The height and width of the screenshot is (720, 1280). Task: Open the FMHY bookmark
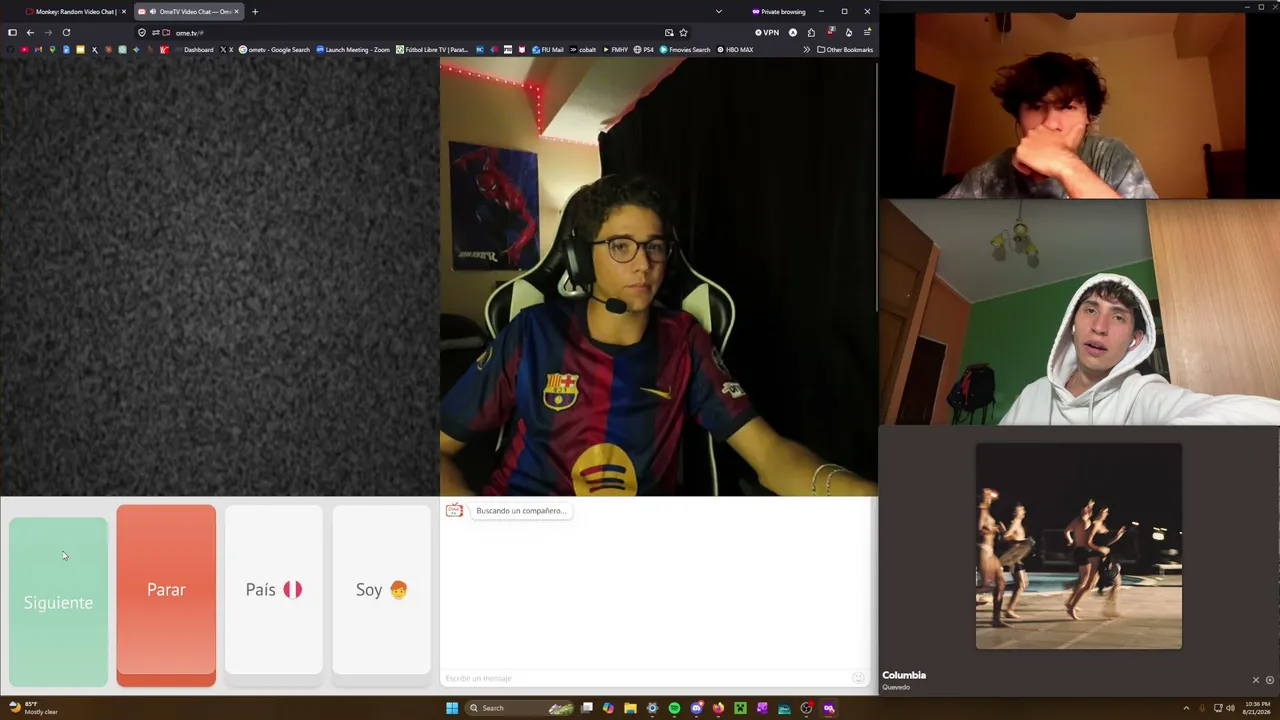615,50
